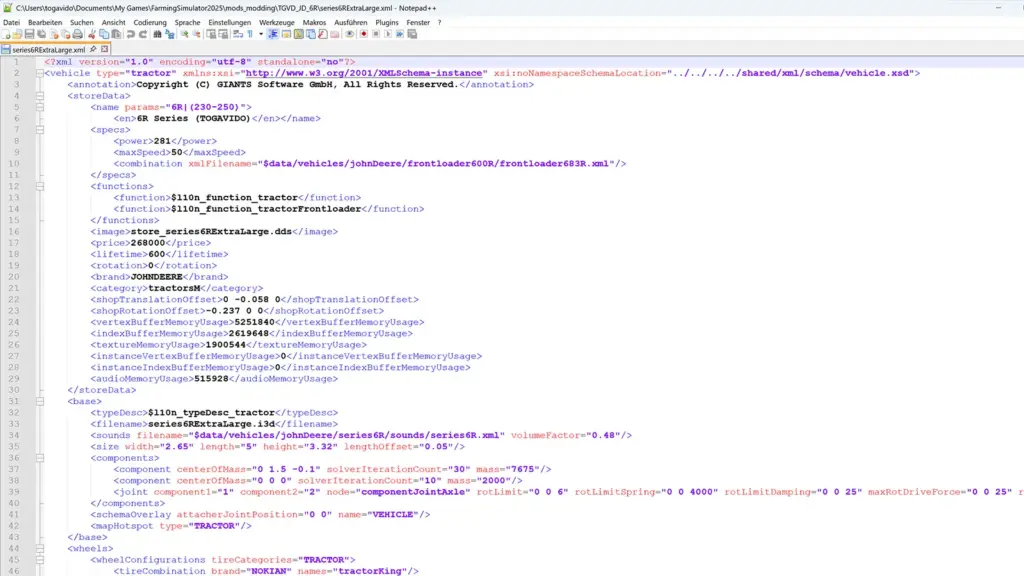This screenshot has width=1024, height=576.
Task: Pin the series6RExtraLarge.xml tab
Action: tap(93, 48)
